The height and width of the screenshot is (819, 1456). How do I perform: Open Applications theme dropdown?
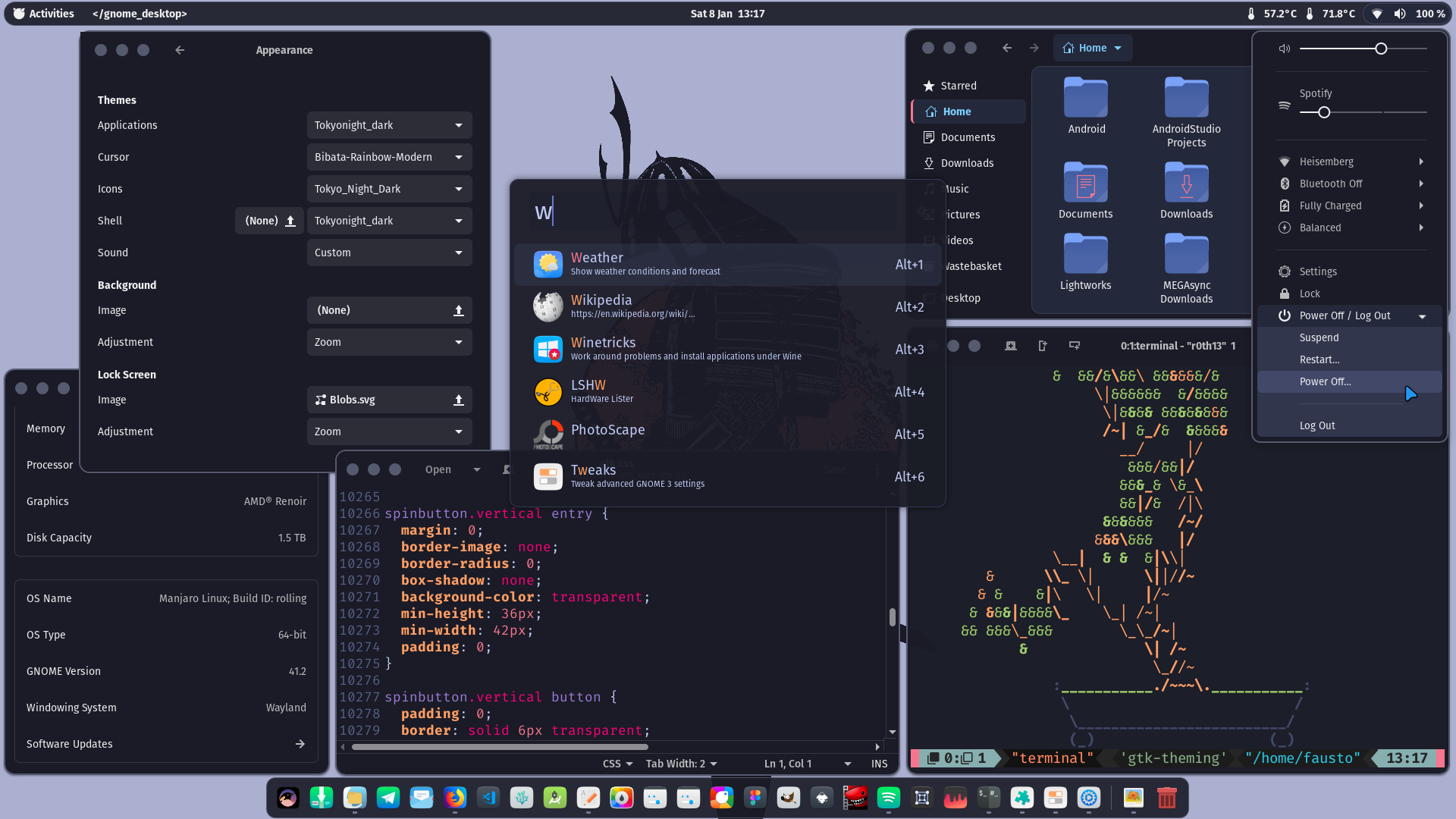pyautogui.click(x=389, y=125)
